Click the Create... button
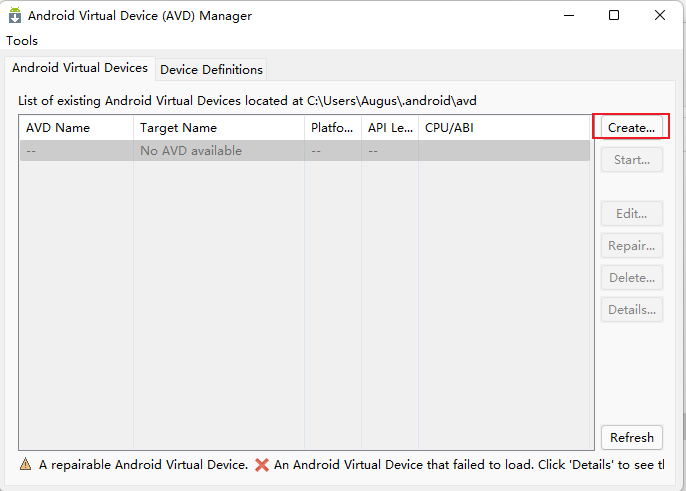This screenshot has width=686, height=491. coord(631,127)
